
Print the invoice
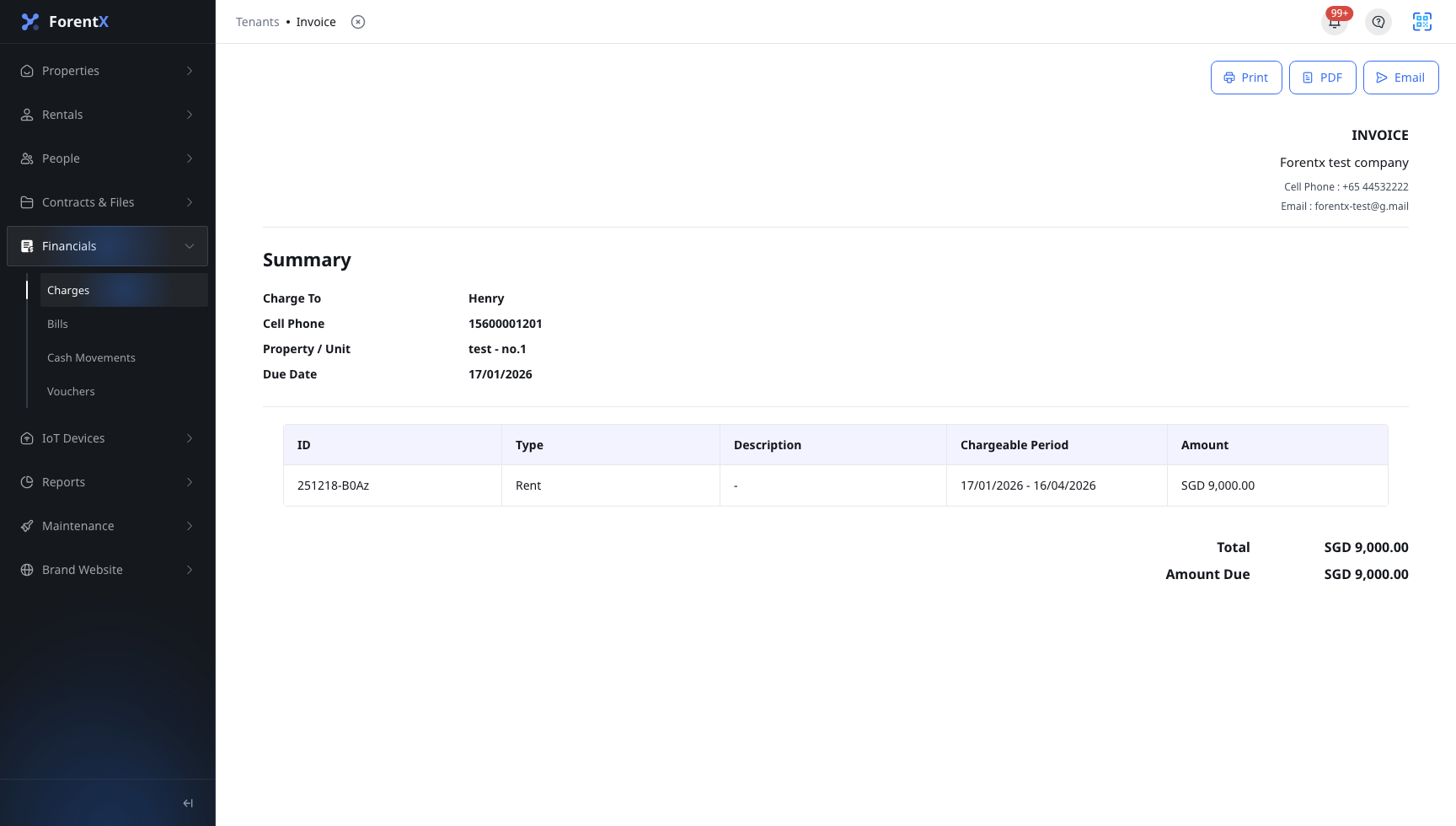[x=1246, y=78]
